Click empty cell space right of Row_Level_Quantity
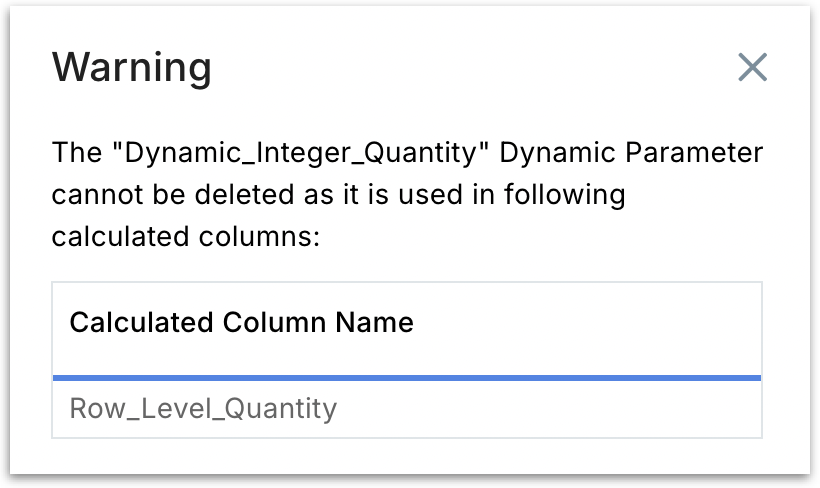 pos(550,408)
